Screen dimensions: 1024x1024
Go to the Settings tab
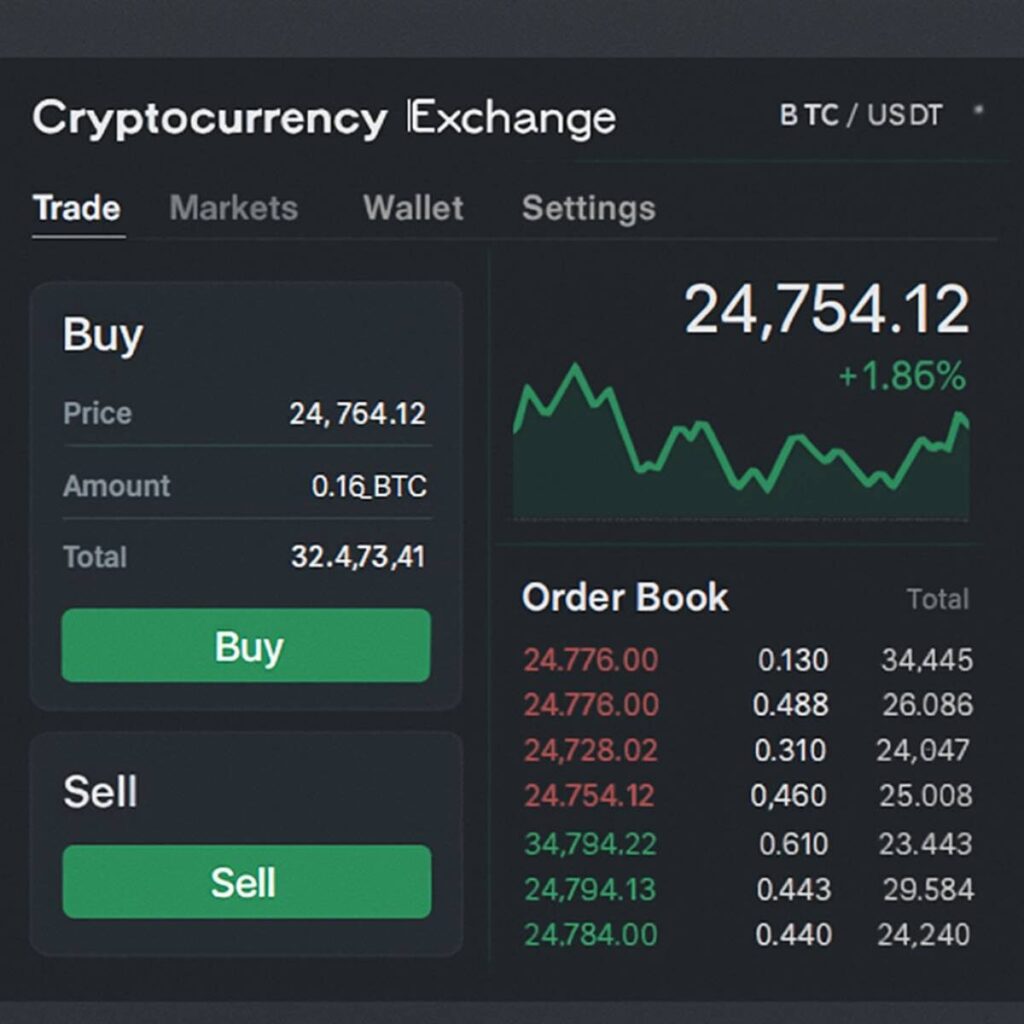tap(588, 208)
